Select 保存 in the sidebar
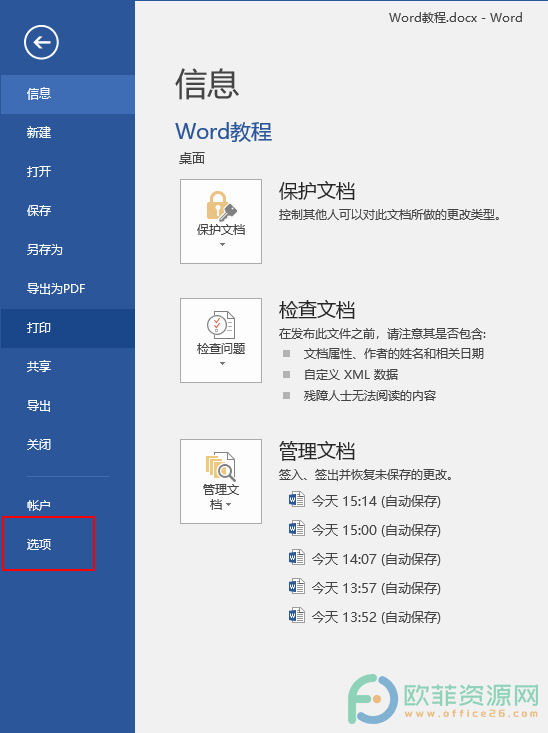 click(x=68, y=210)
